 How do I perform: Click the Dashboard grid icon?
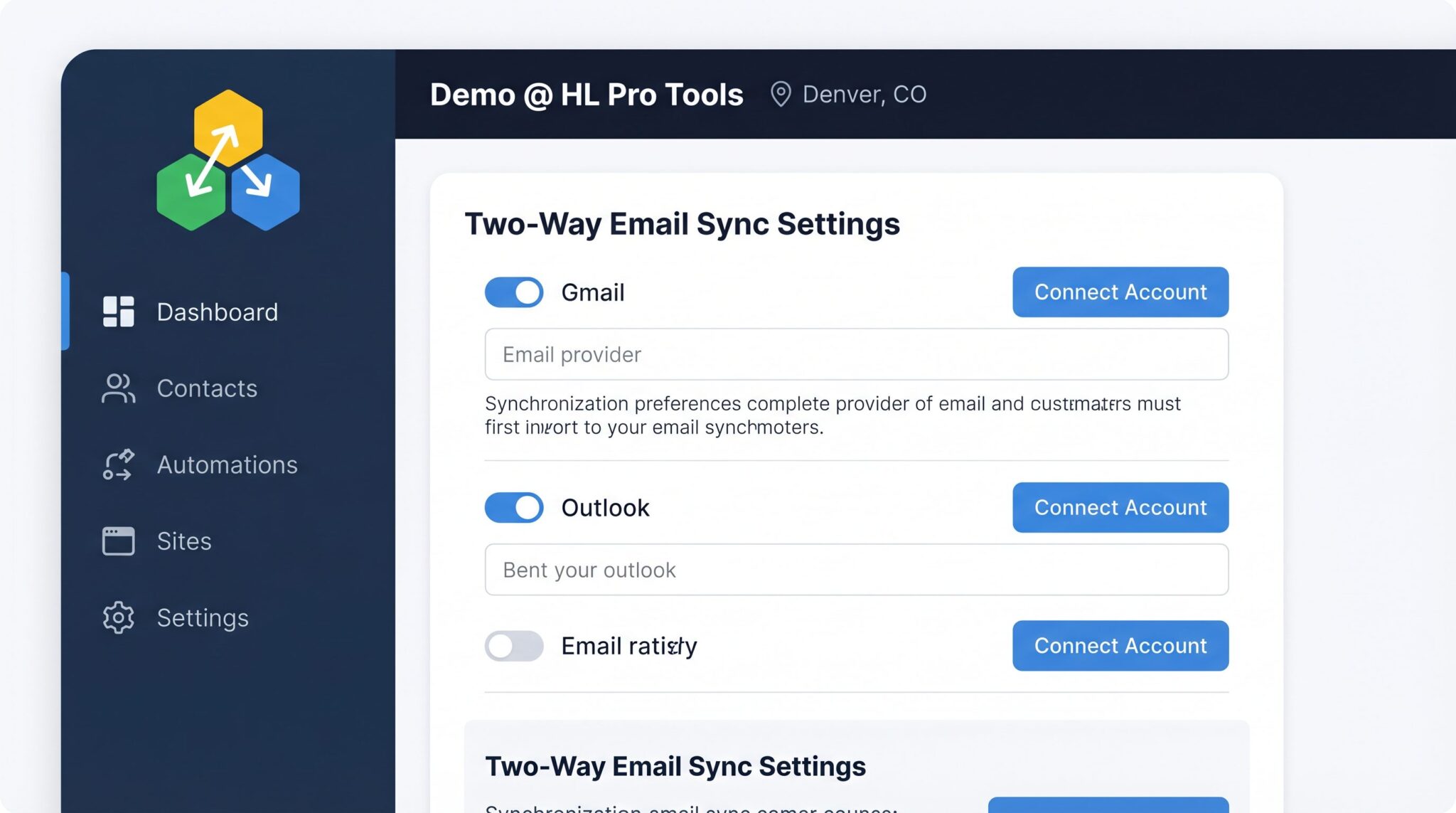(119, 312)
